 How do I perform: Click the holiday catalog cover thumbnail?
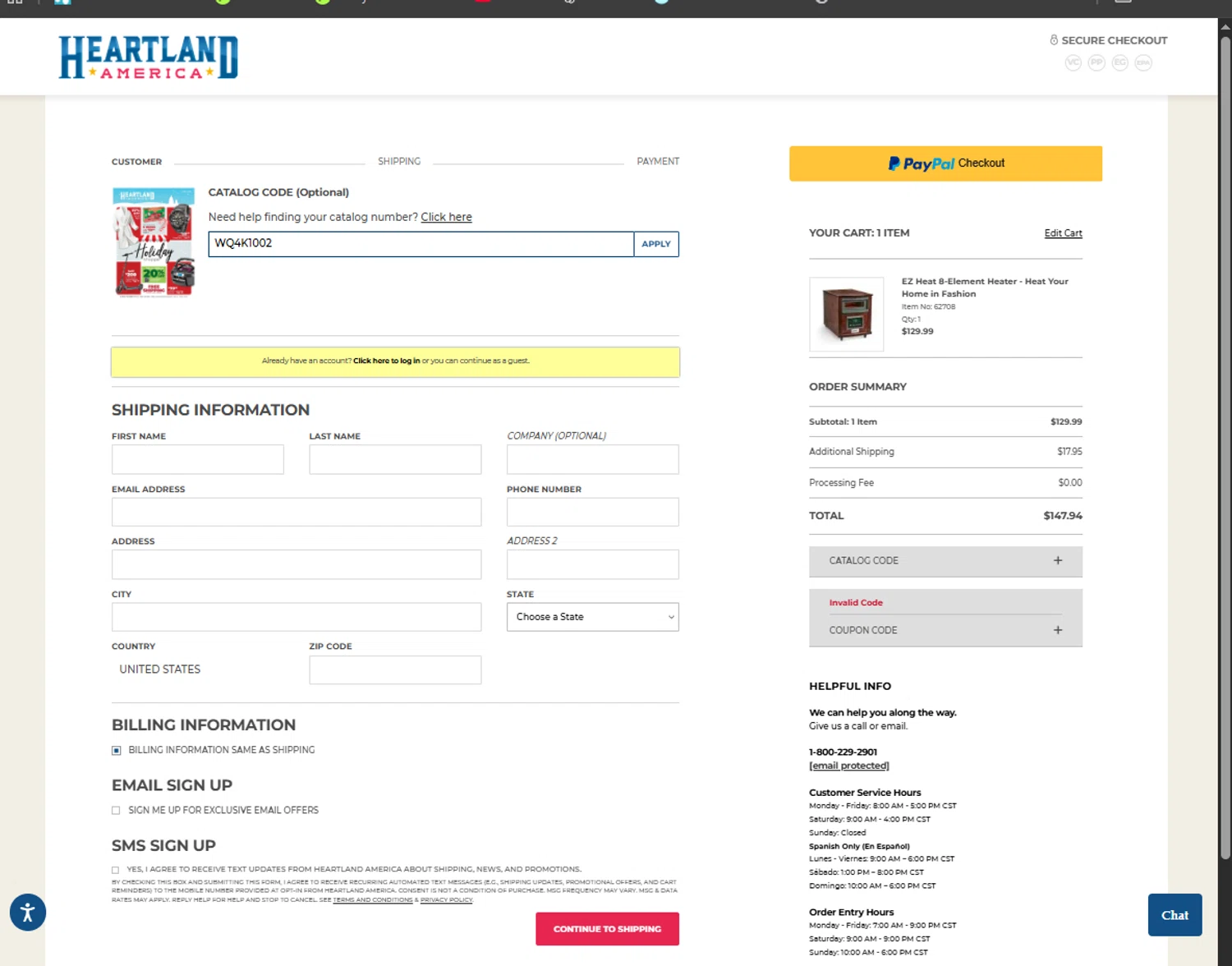tap(154, 241)
